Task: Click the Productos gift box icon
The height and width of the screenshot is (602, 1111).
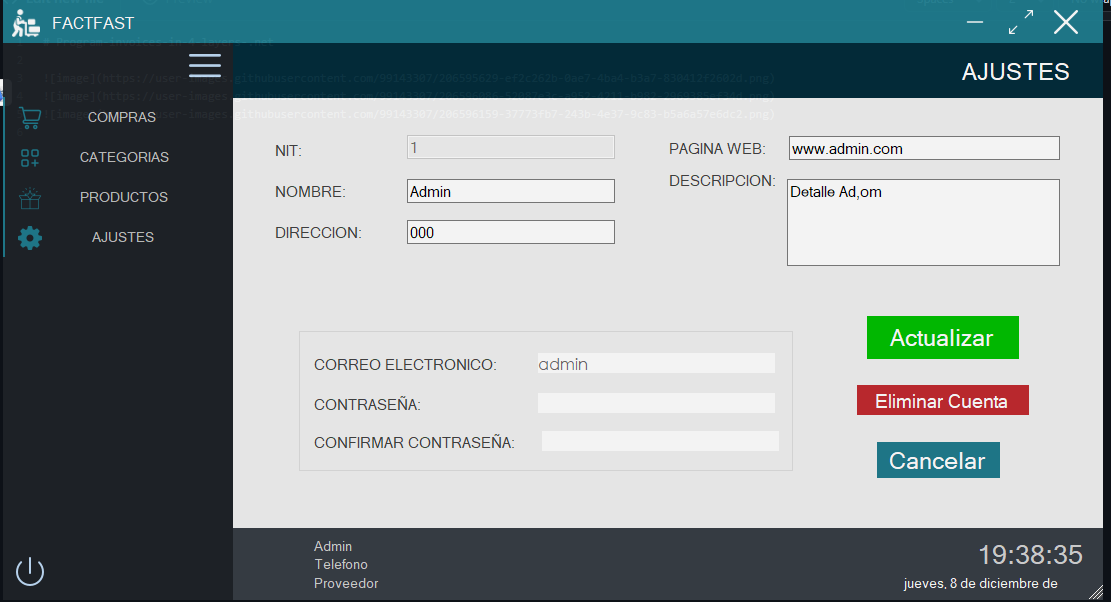Action: coord(29,197)
